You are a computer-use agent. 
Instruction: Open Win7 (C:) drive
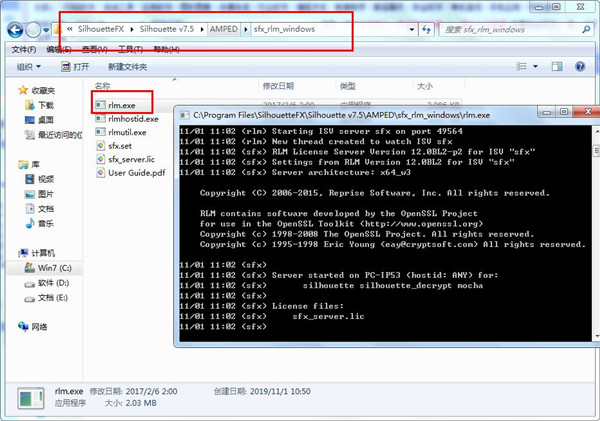48,268
